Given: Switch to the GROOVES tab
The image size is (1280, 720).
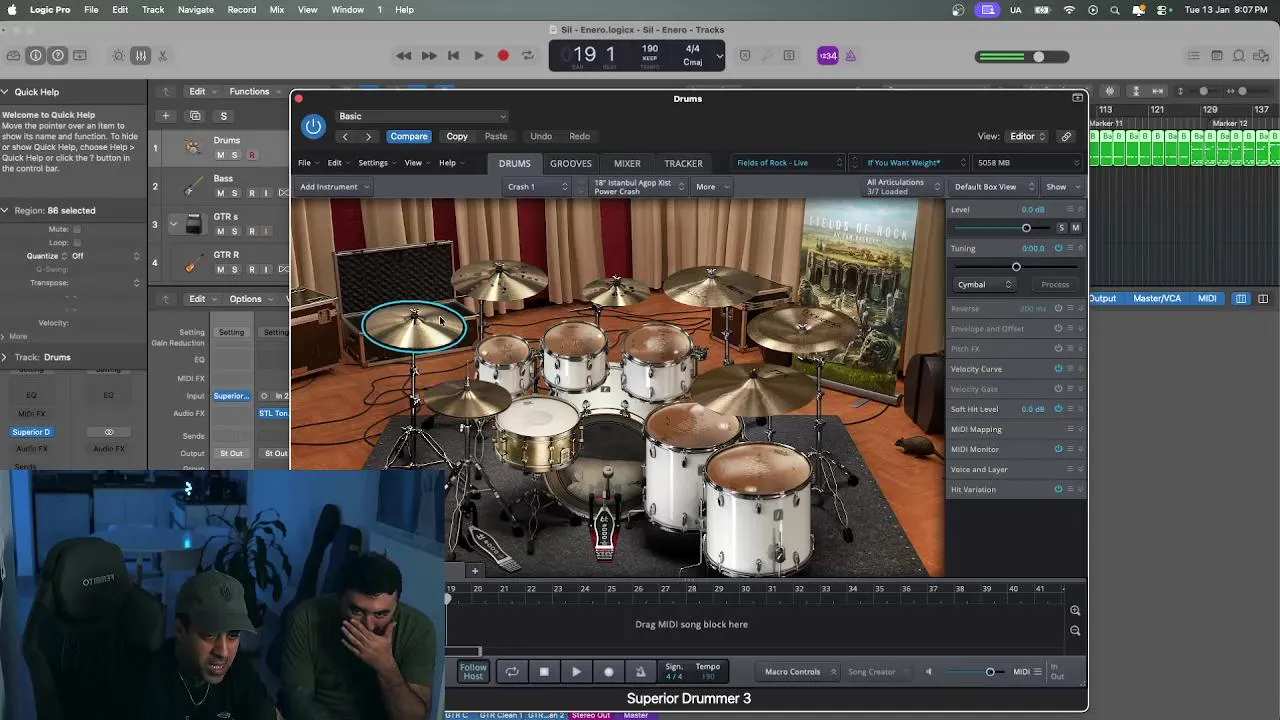Looking at the screenshot, I should click(x=571, y=163).
